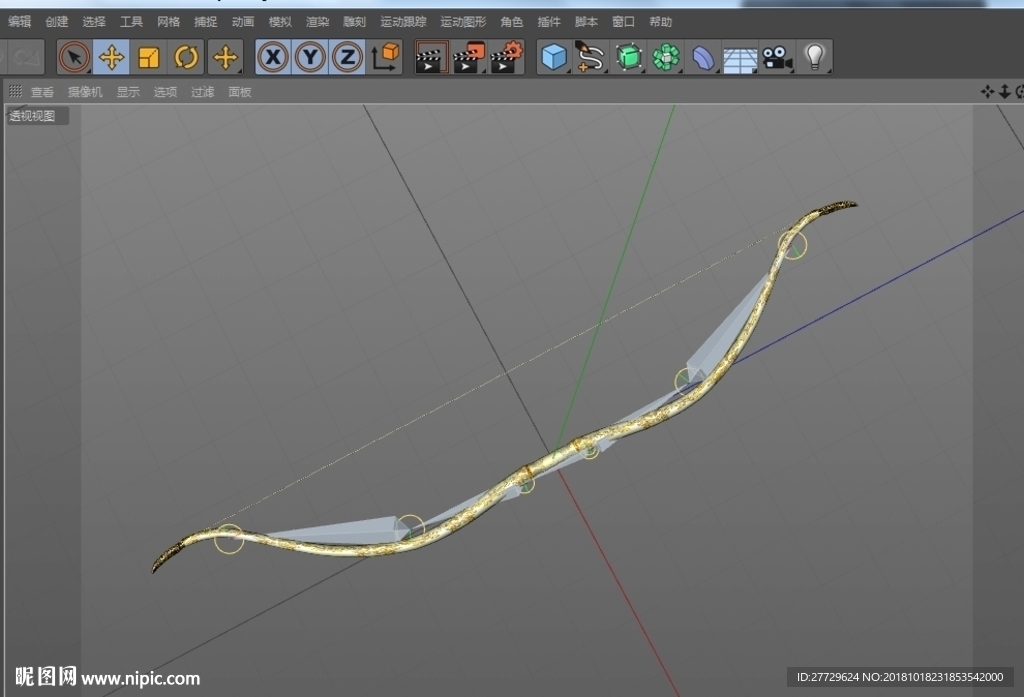Activate the Move tool
Screen dimensions: 1024x697
112,57
